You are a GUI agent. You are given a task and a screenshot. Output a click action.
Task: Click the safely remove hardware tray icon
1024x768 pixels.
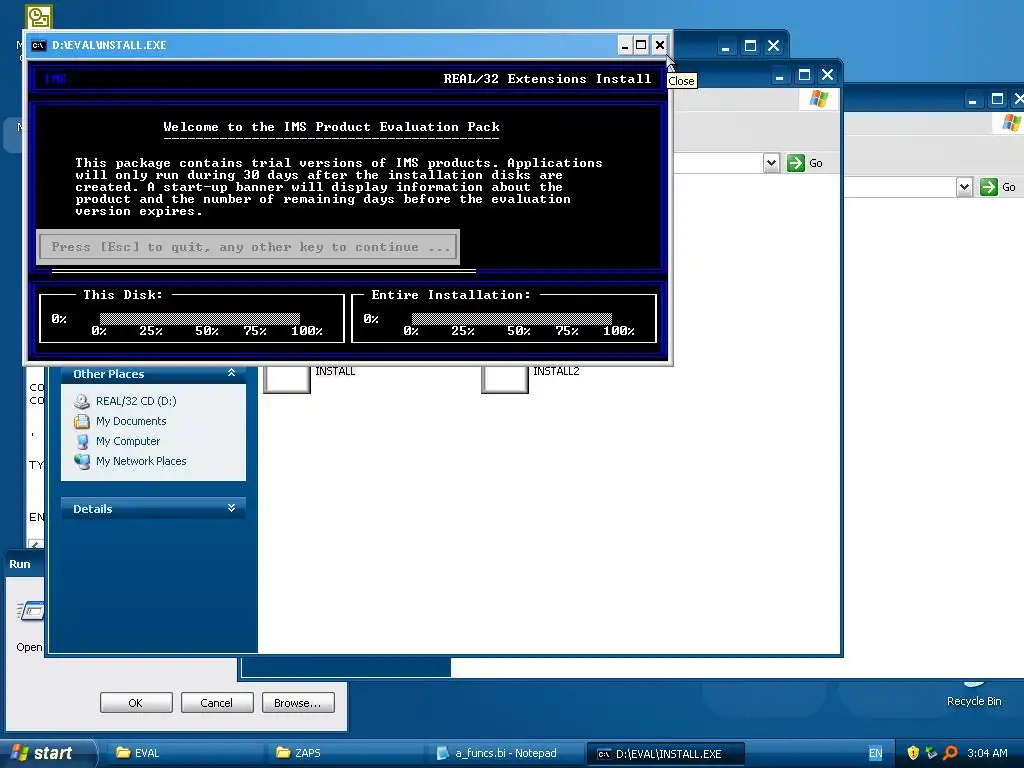click(x=931, y=753)
